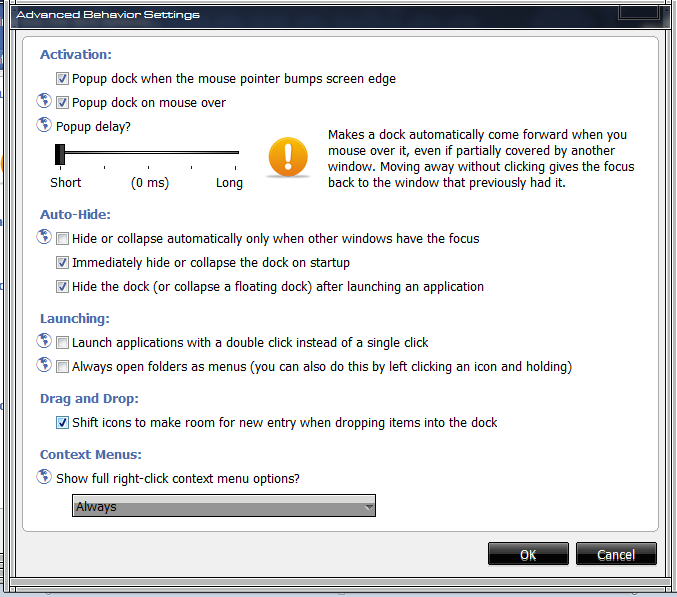Image resolution: width=677 pixels, height=597 pixels.
Task: Click globe icon beside Show full right-click context menu
Action: point(44,477)
